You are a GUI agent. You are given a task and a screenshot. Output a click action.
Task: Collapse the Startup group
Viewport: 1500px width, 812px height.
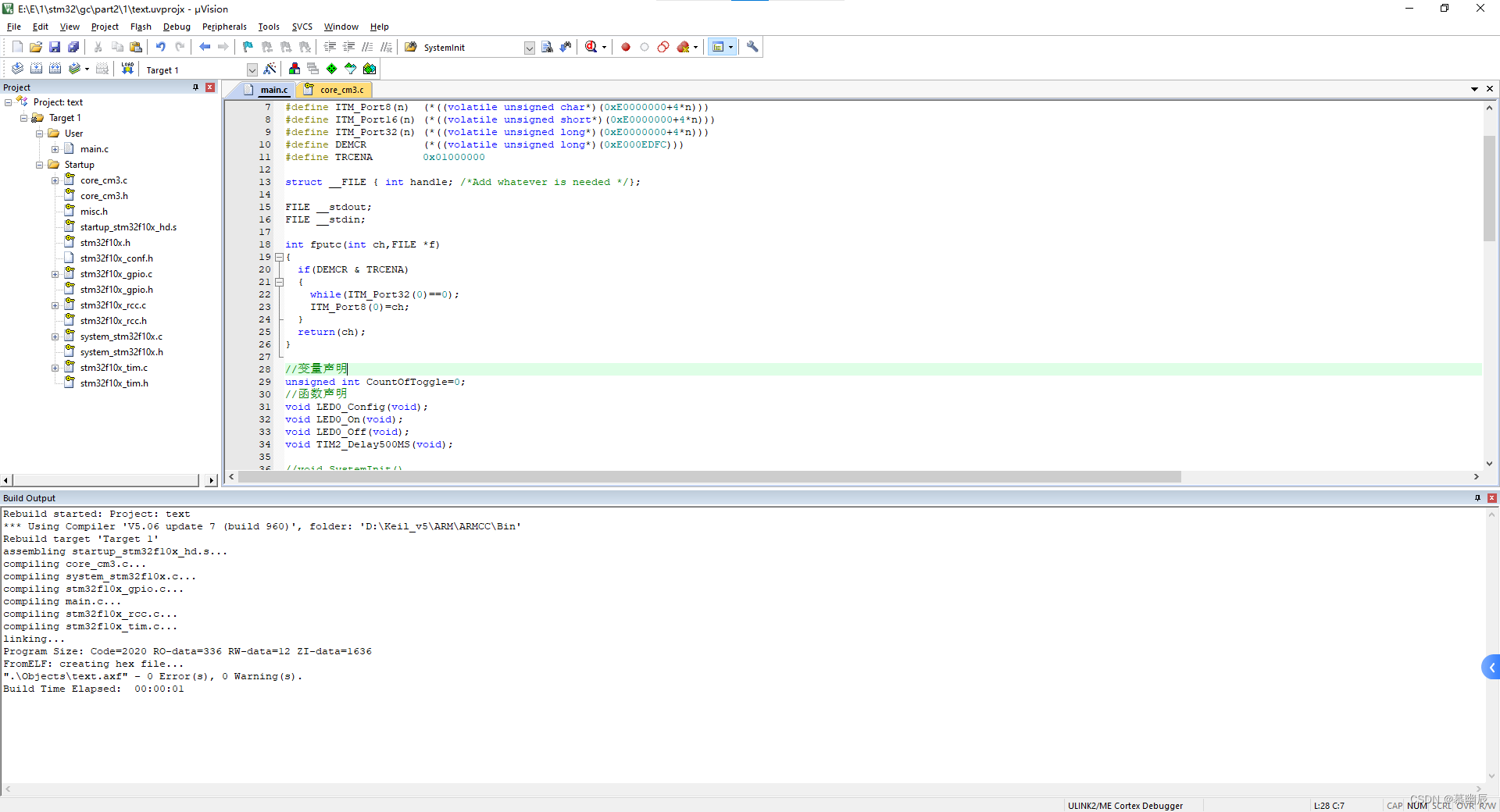coord(39,165)
